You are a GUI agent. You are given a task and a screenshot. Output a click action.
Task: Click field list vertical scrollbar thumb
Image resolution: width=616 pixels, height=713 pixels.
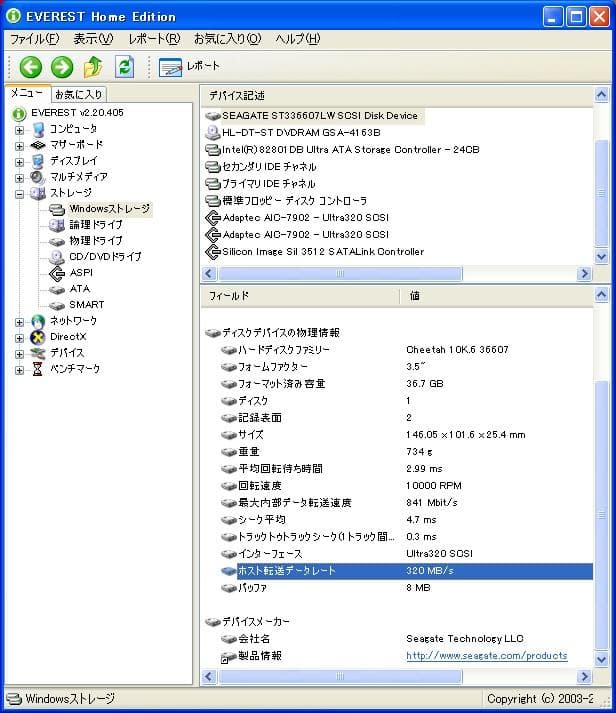pyautogui.click(x=601, y=515)
